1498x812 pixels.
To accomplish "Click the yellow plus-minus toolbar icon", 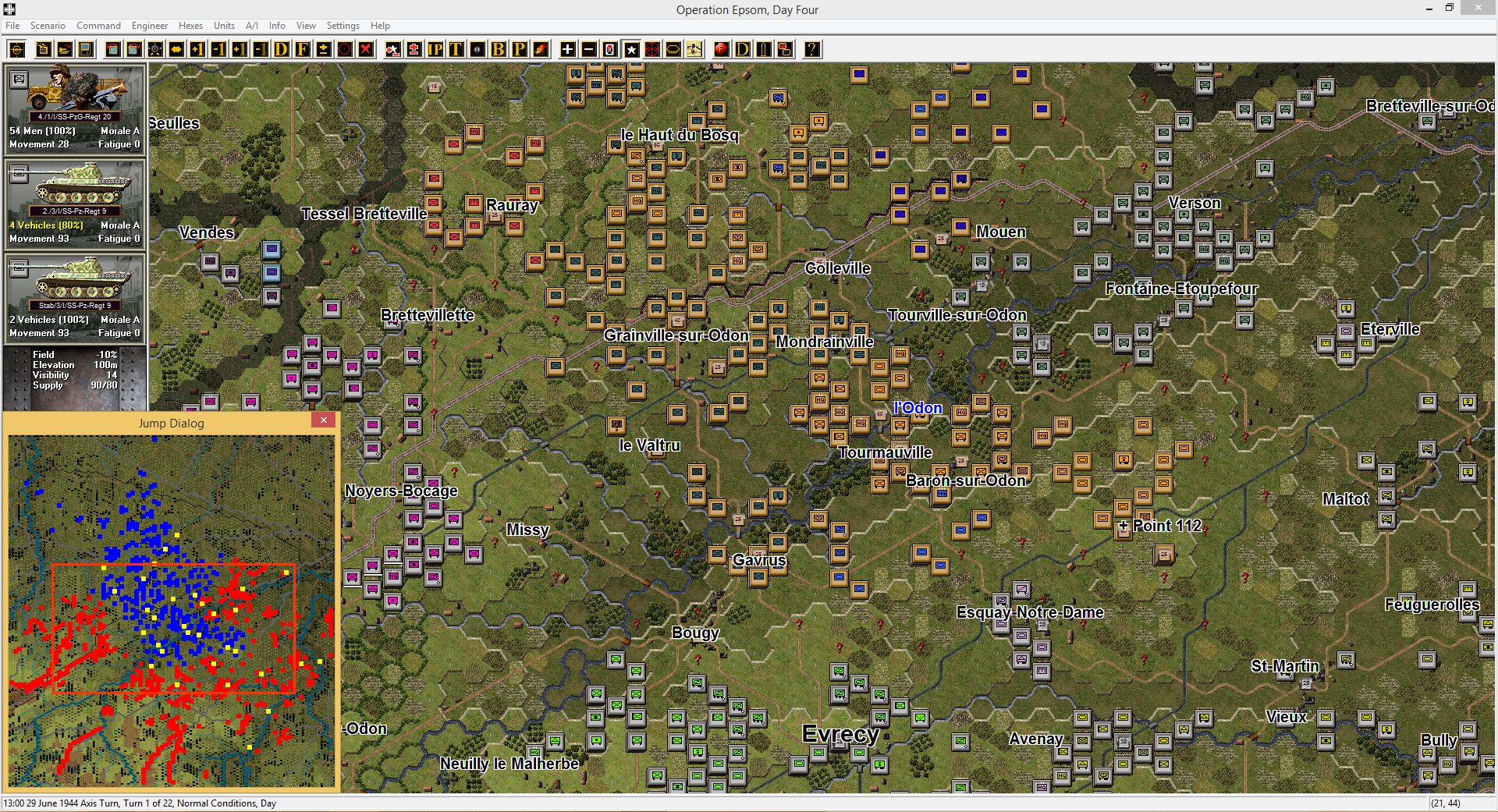I will pos(324,50).
